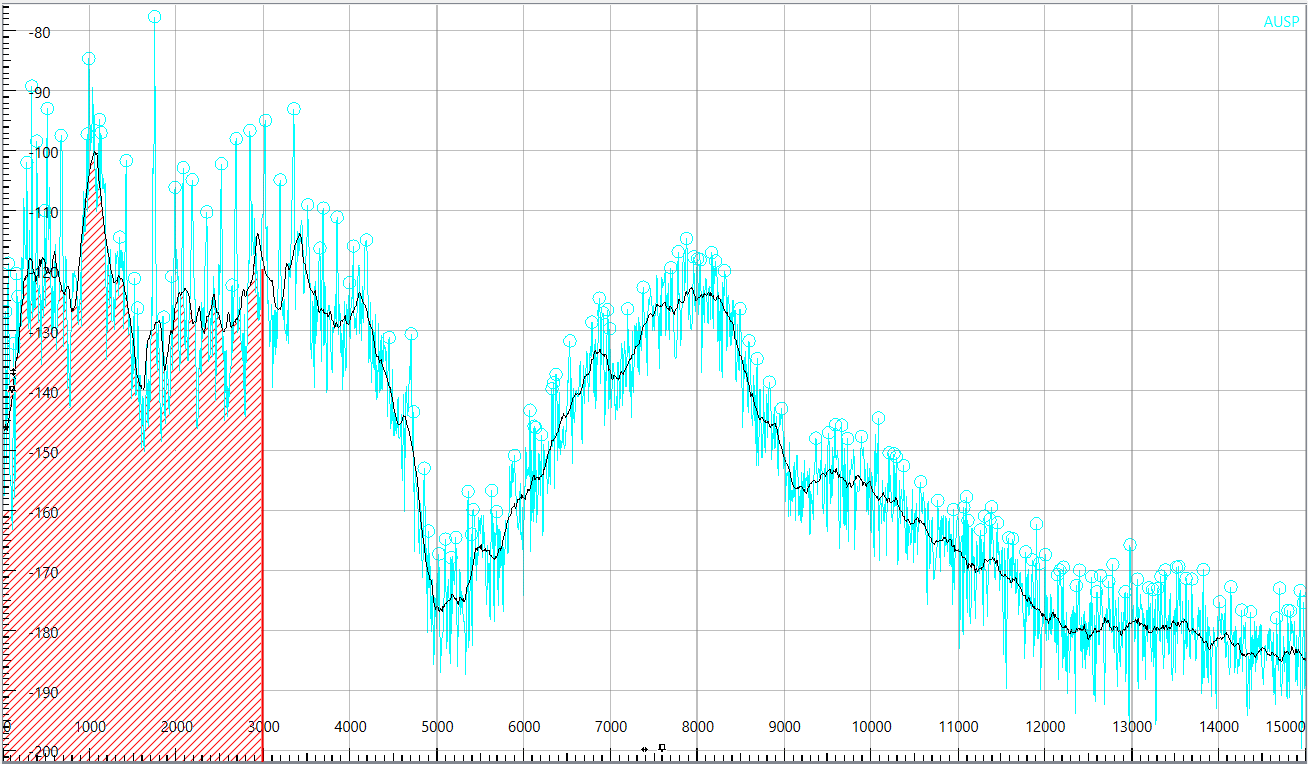The height and width of the screenshot is (764, 1308).
Task: Select the tallest peak circle near 1750
Action: tap(155, 17)
